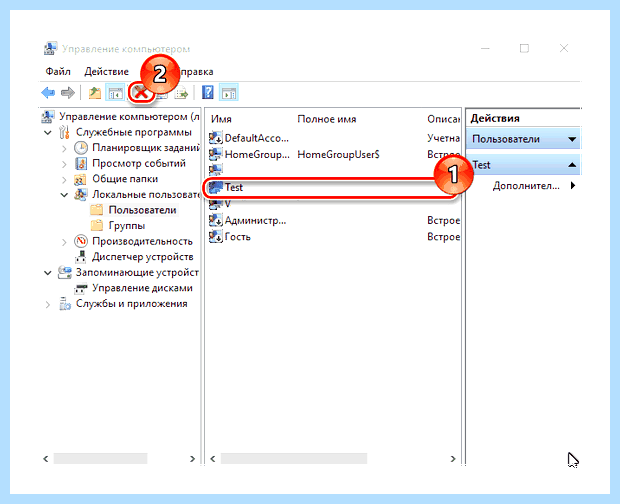Viewport: 620px width, 504px height.
Task: Click the Администратор user icon
Action: [215, 220]
